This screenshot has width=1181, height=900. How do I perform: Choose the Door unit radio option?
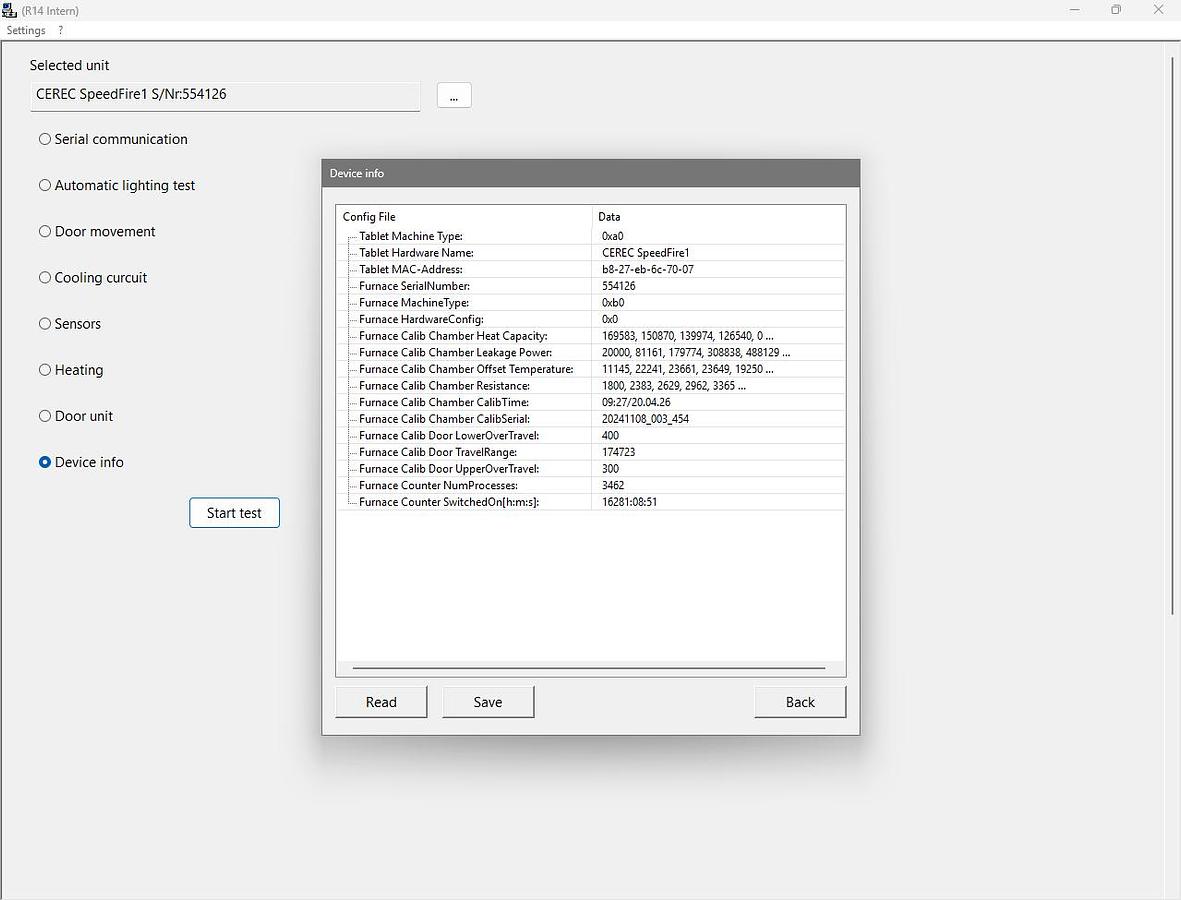[45, 415]
